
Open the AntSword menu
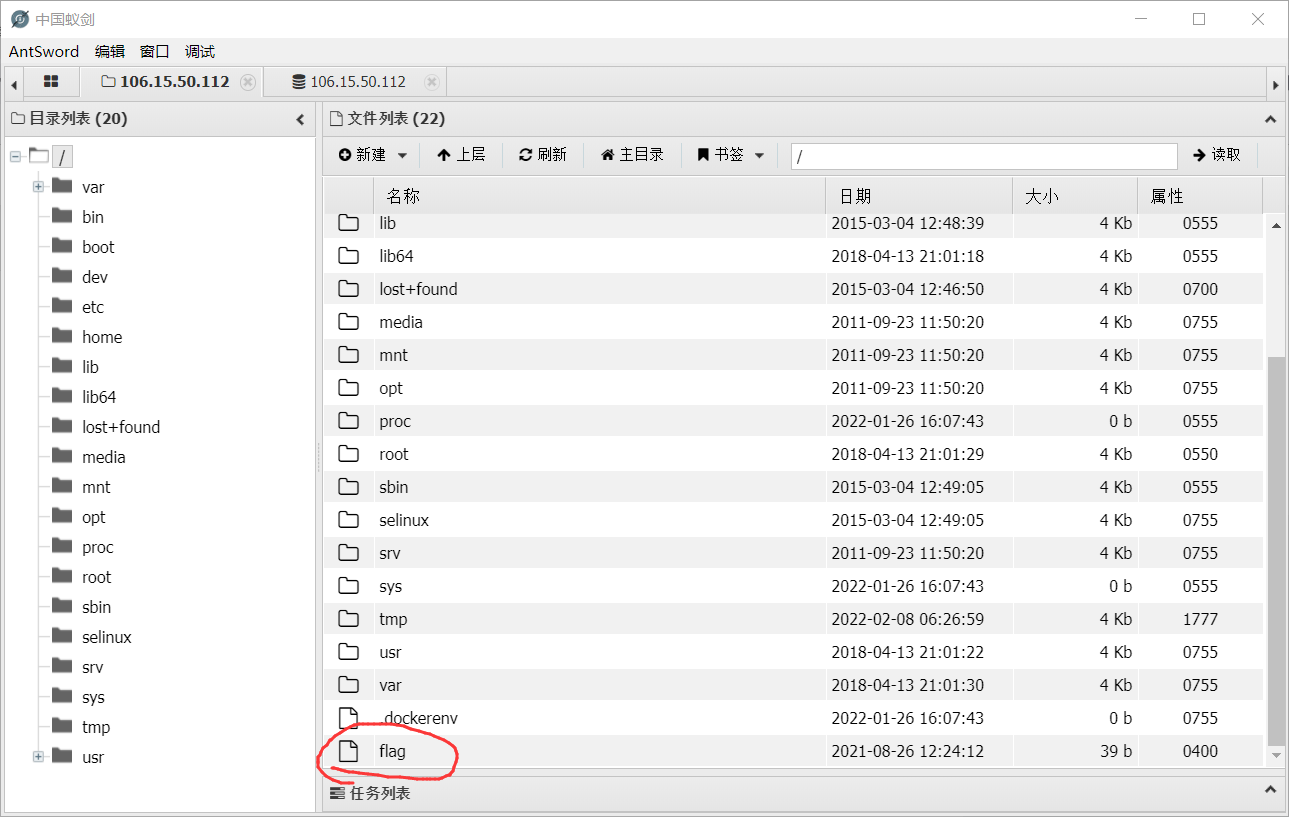pos(44,51)
